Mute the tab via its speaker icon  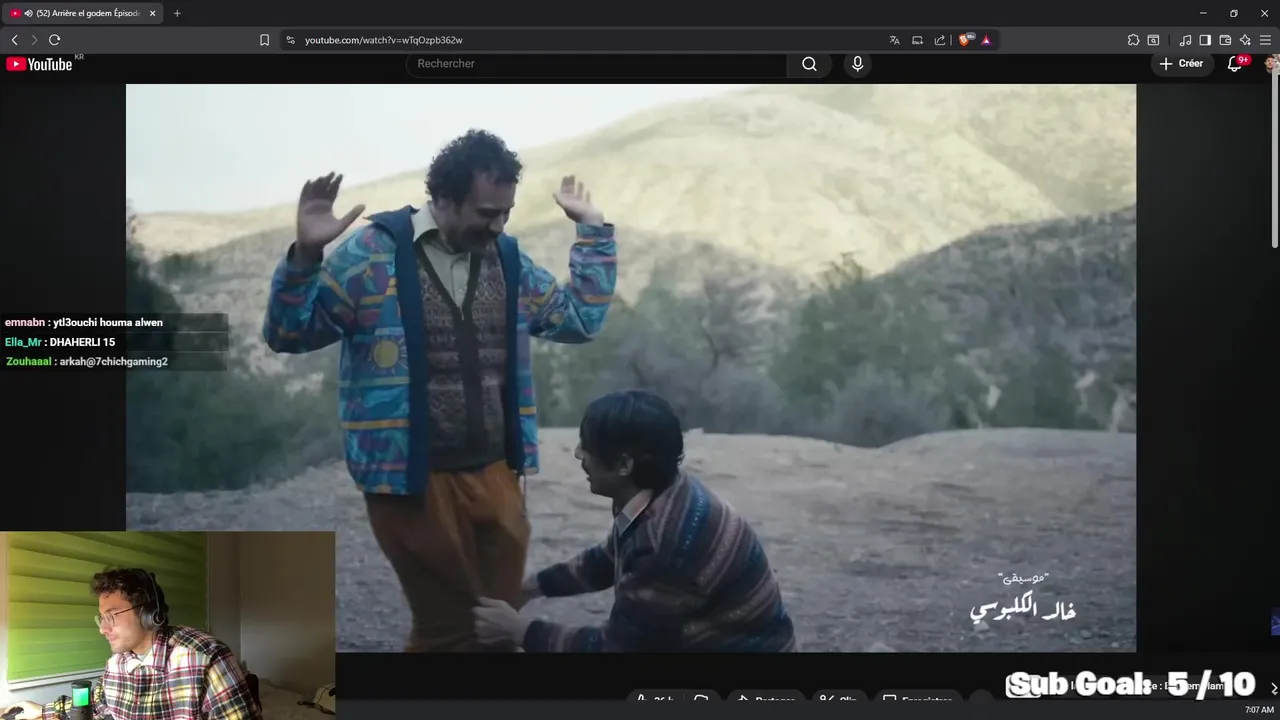(27, 13)
